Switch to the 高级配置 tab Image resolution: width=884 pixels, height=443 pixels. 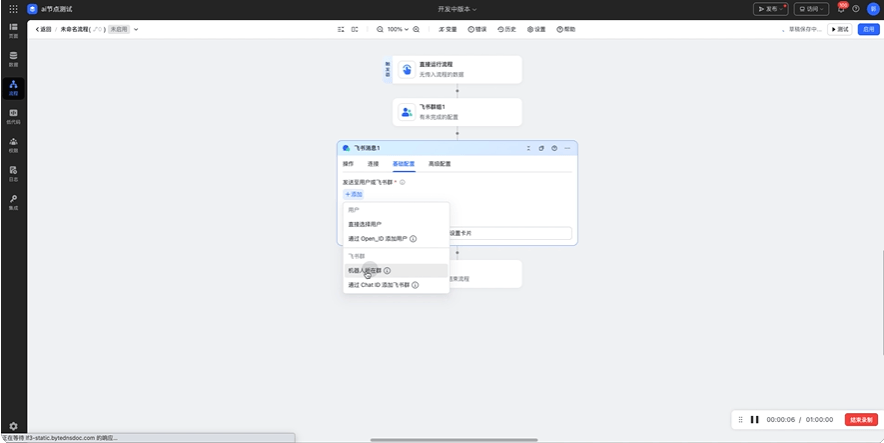pos(439,164)
